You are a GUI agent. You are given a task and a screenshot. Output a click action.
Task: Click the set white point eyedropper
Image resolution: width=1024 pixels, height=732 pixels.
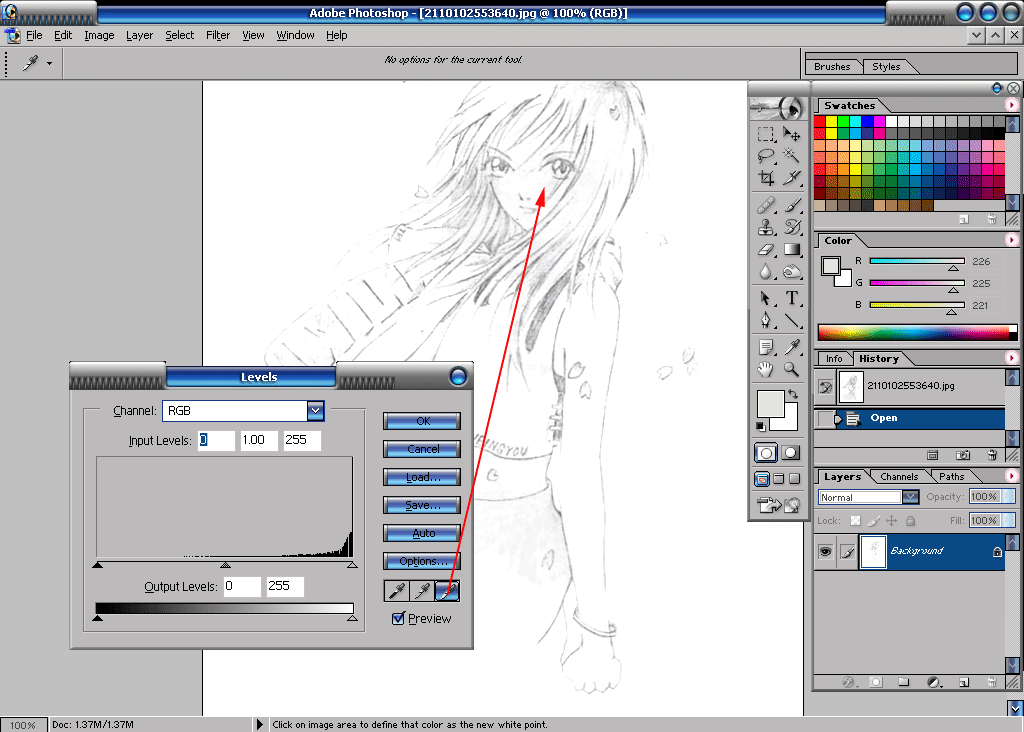tap(447, 591)
